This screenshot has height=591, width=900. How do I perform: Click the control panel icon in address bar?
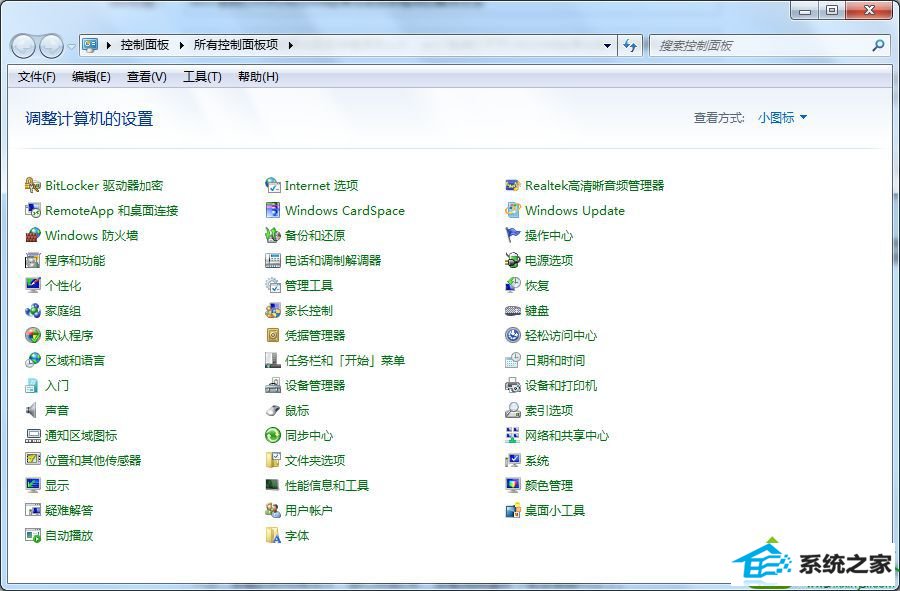[90, 45]
